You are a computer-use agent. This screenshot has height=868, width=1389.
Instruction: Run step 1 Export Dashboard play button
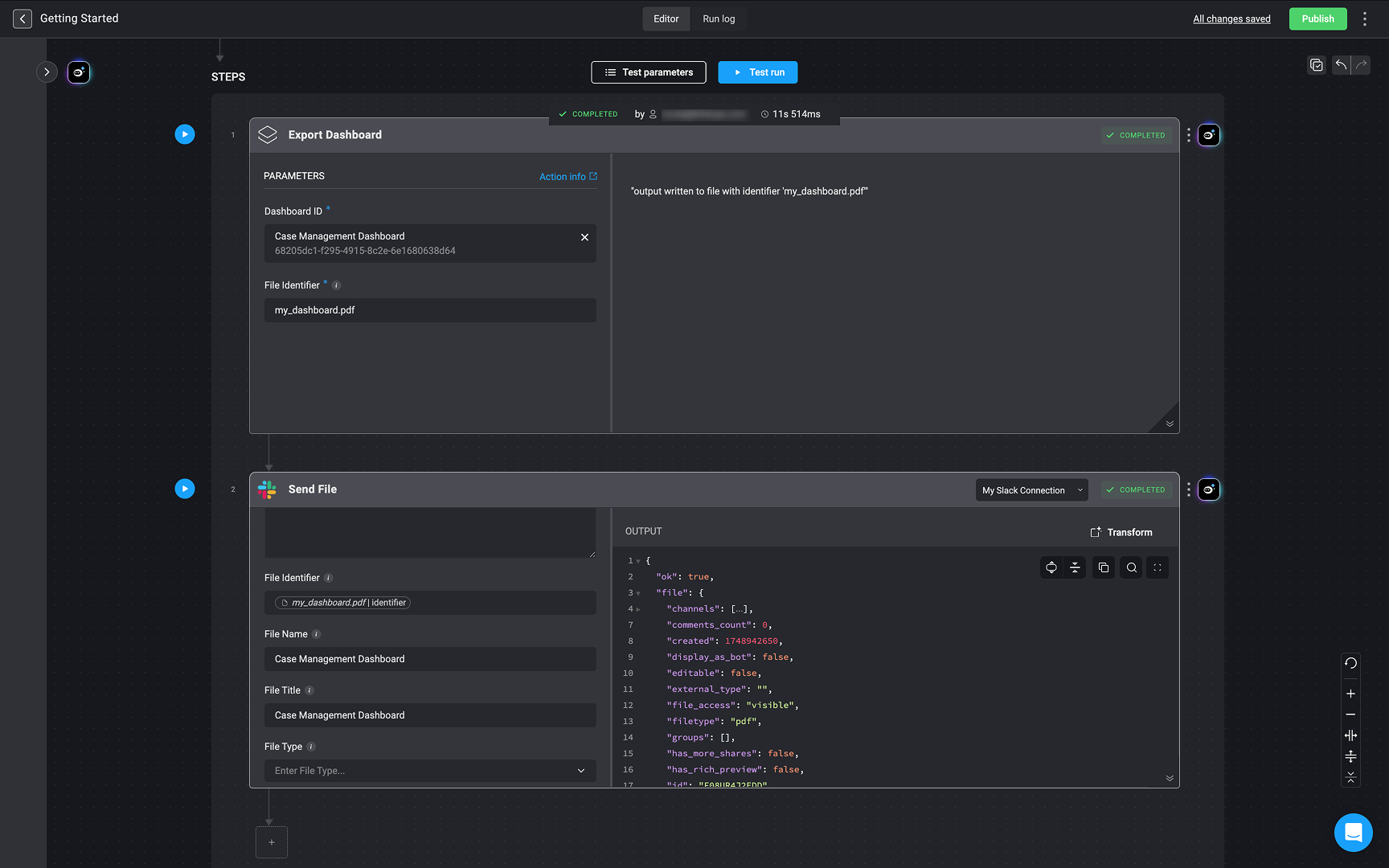(185, 134)
